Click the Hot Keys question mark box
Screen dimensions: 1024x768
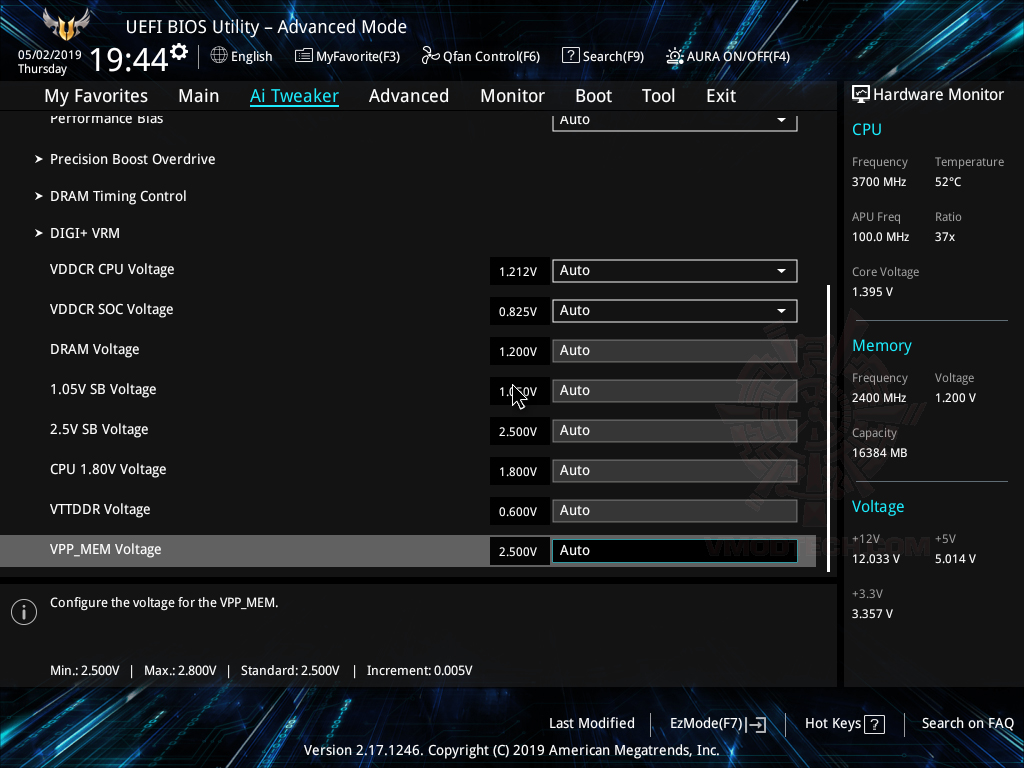click(x=874, y=724)
